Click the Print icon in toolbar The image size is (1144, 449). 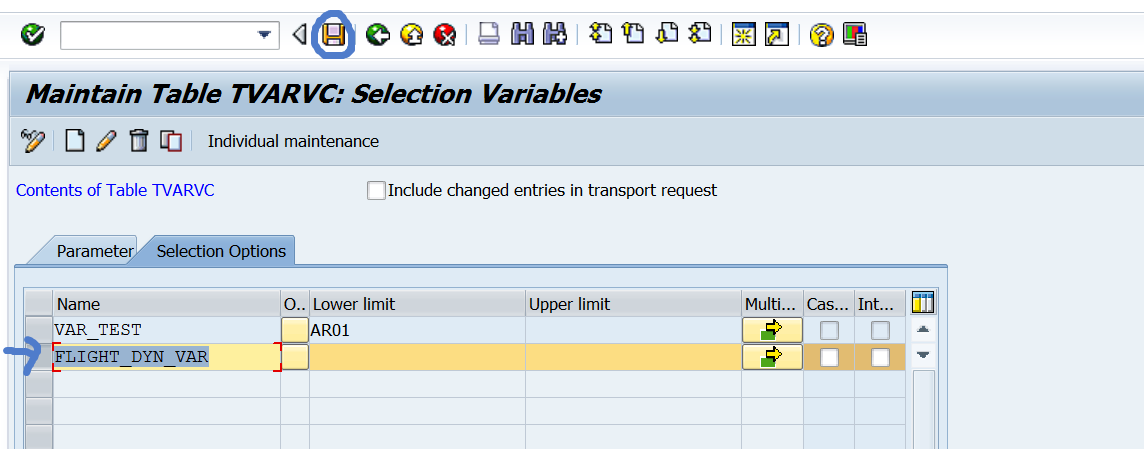coord(488,35)
